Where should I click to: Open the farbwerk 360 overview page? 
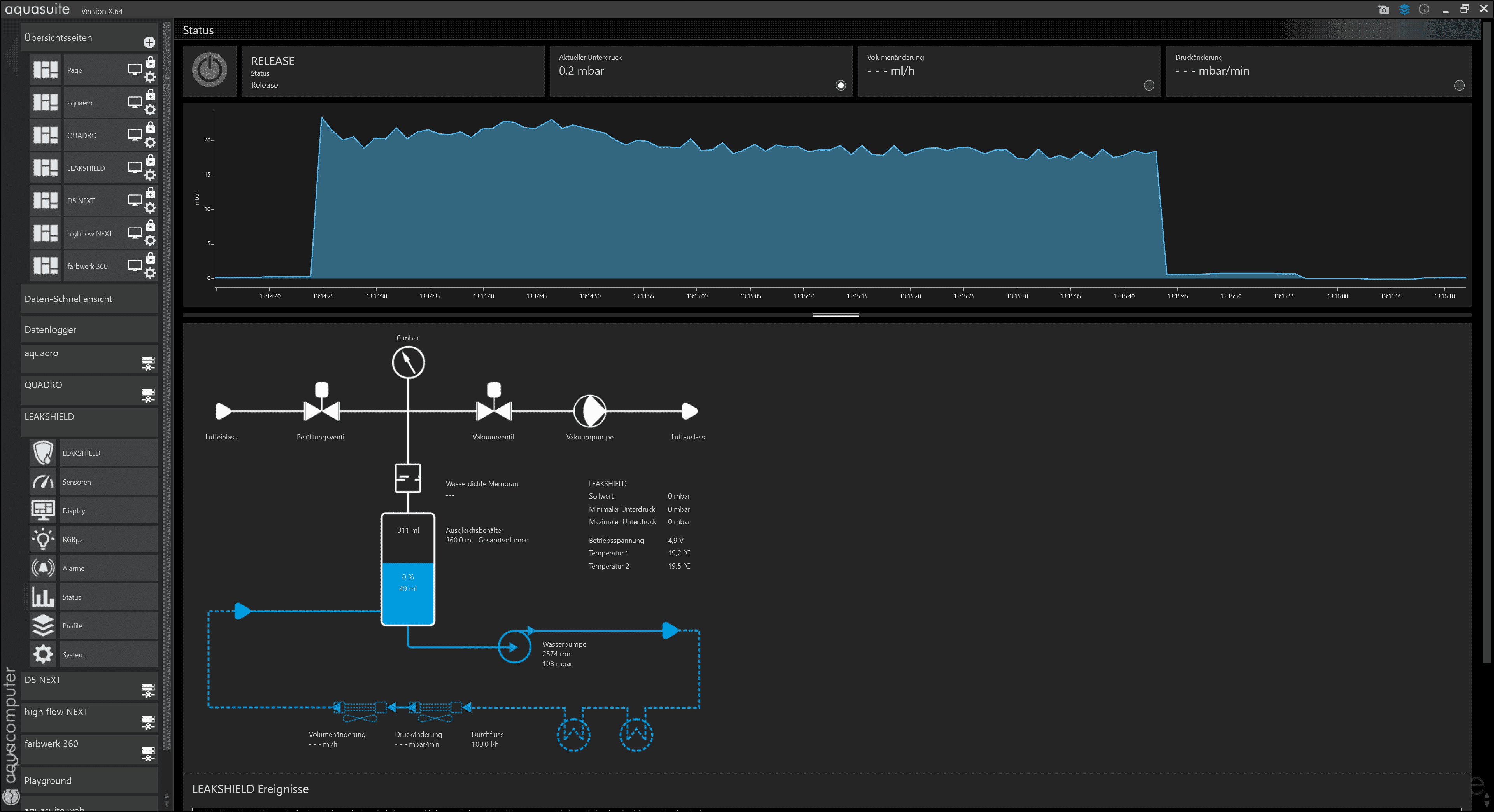[x=87, y=266]
